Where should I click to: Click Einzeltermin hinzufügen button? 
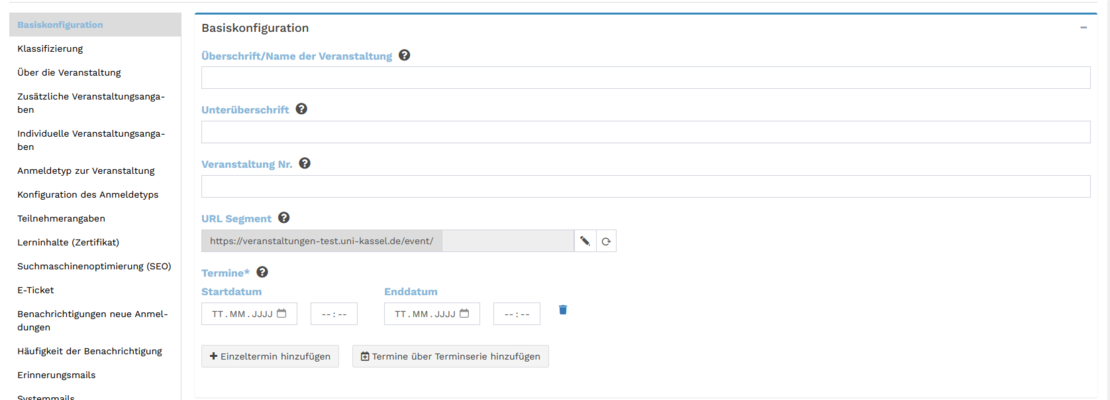270,356
